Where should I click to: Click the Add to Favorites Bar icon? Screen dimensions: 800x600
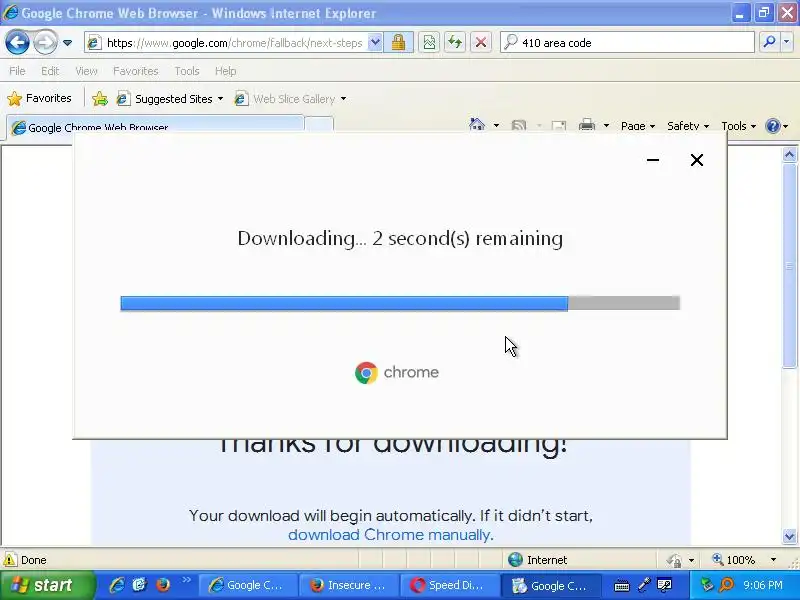[100, 98]
